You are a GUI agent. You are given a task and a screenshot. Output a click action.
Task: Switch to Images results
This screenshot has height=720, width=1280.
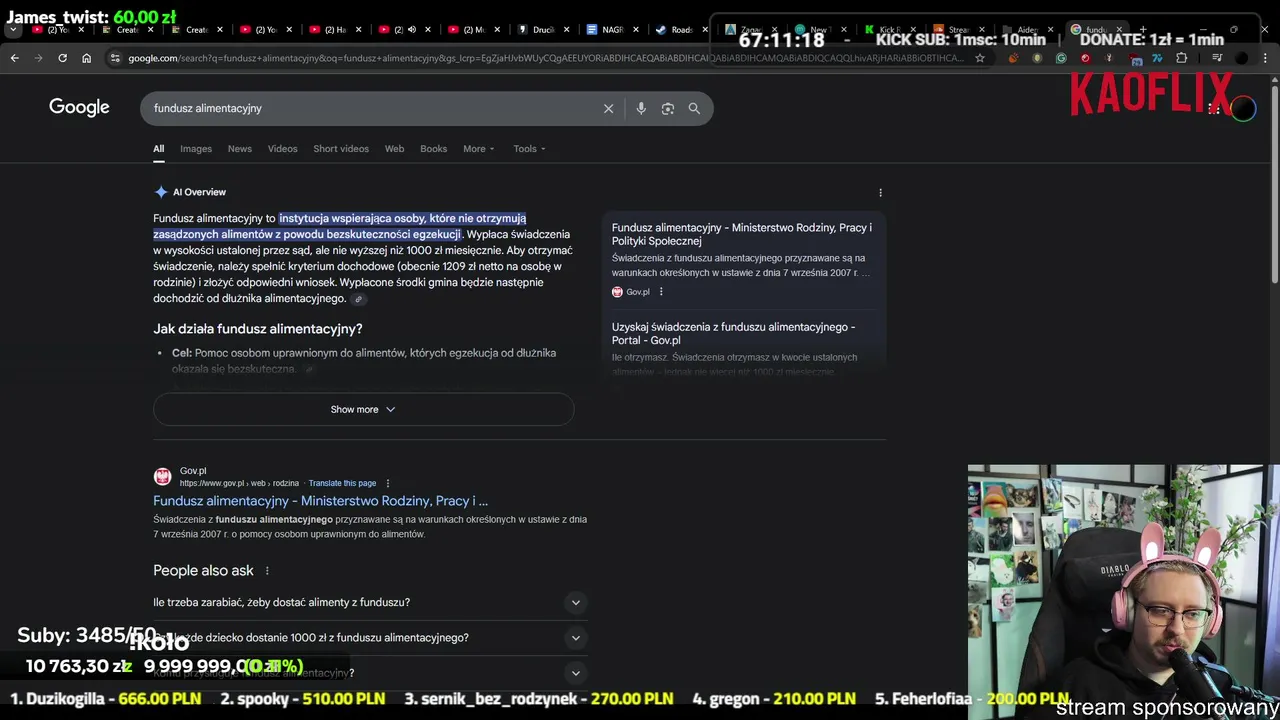click(x=196, y=149)
